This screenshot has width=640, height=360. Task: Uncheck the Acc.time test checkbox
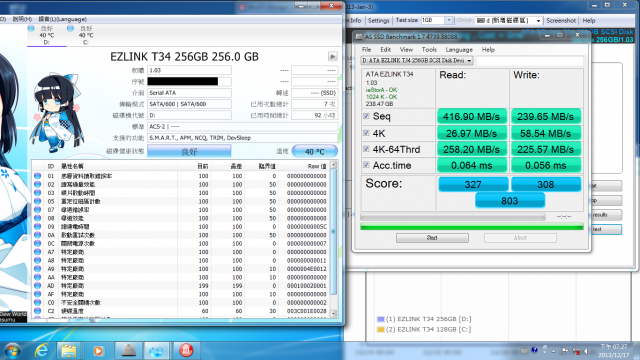(x=366, y=165)
